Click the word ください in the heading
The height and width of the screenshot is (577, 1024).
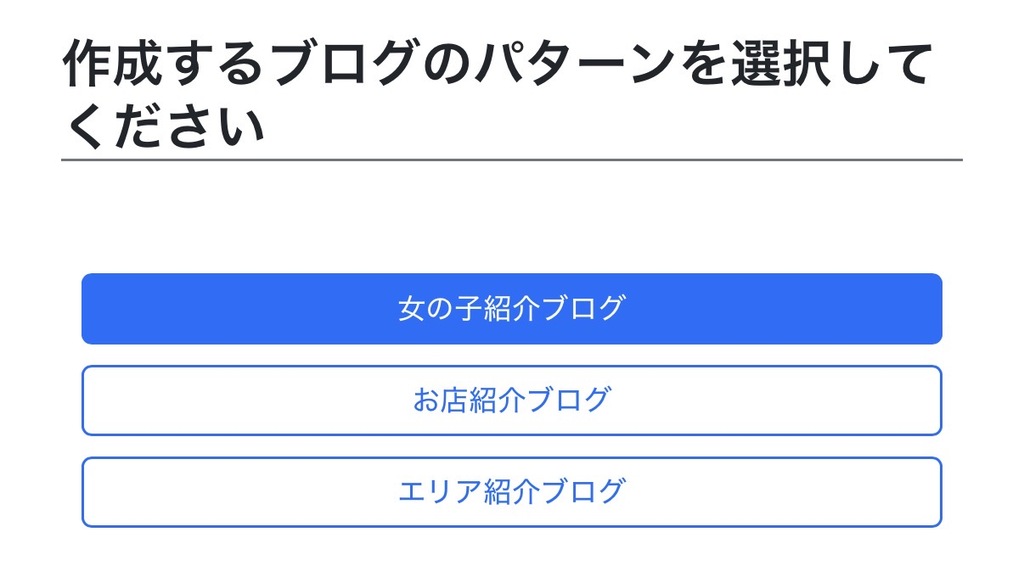point(165,126)
